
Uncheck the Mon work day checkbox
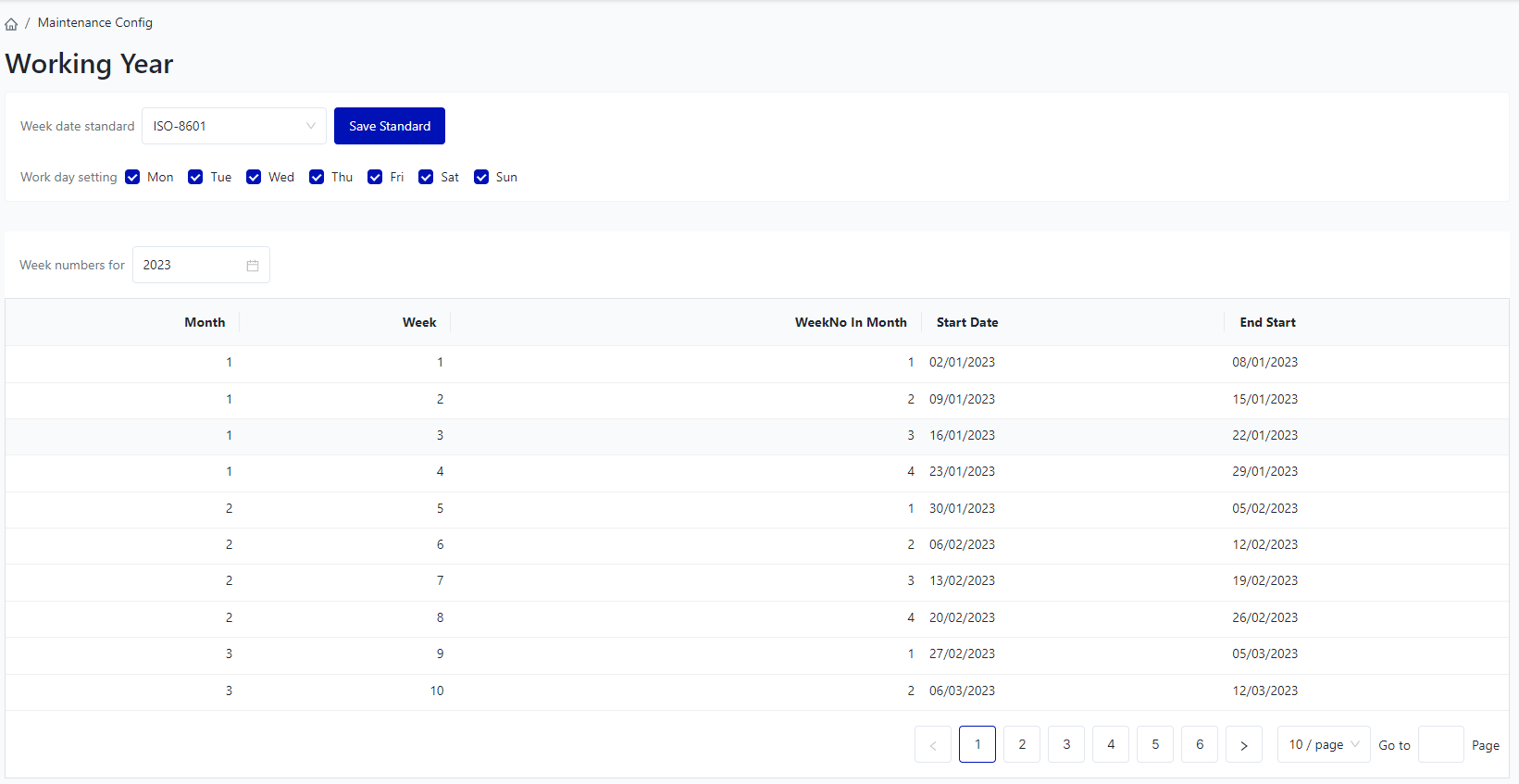tap(132, 178)
